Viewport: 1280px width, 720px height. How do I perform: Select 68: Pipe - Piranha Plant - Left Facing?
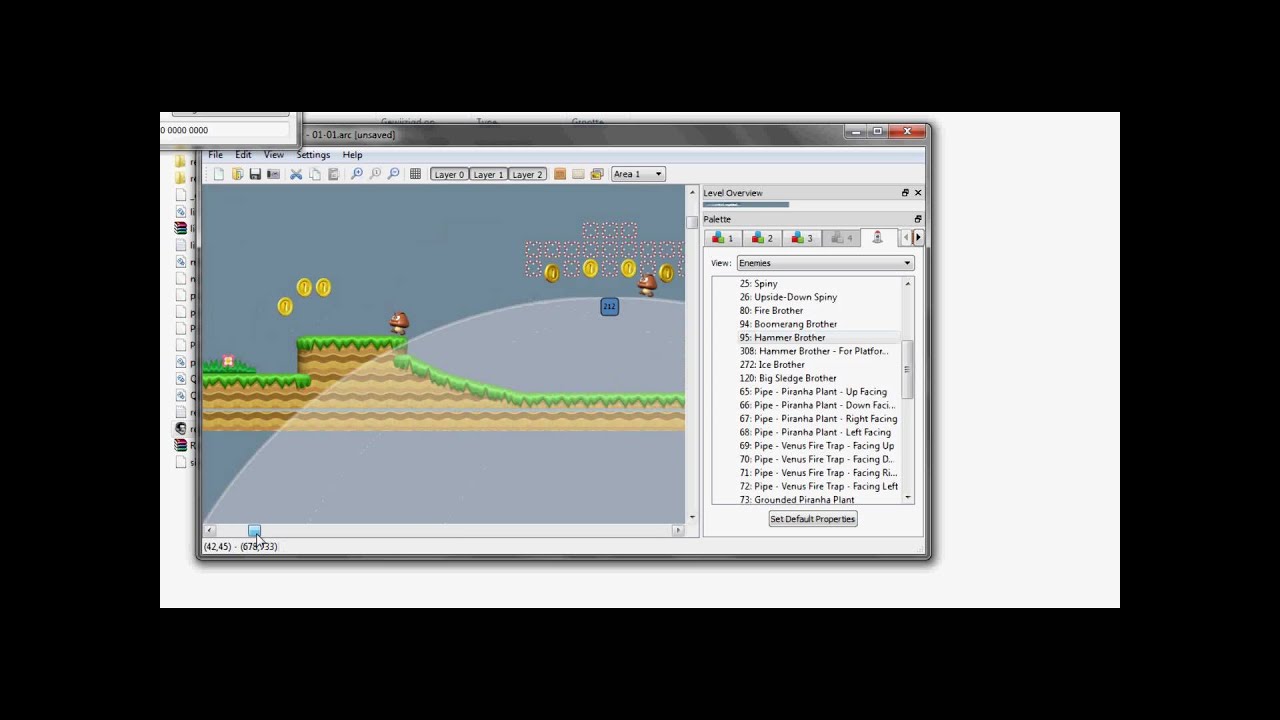(815, 432)
